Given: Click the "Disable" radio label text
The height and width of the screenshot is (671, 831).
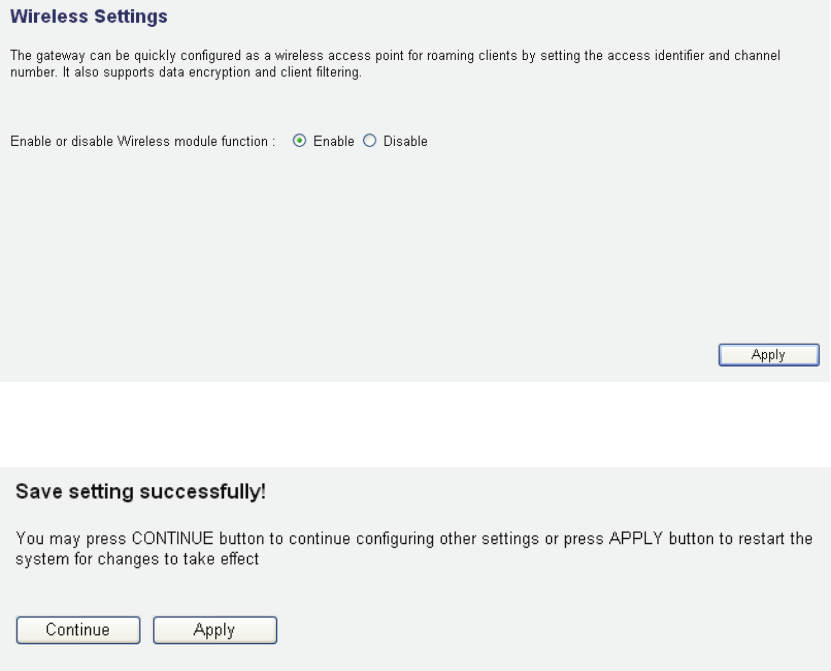Looking at the screenshot, I should pyautogui.click(x=405, y=142).
